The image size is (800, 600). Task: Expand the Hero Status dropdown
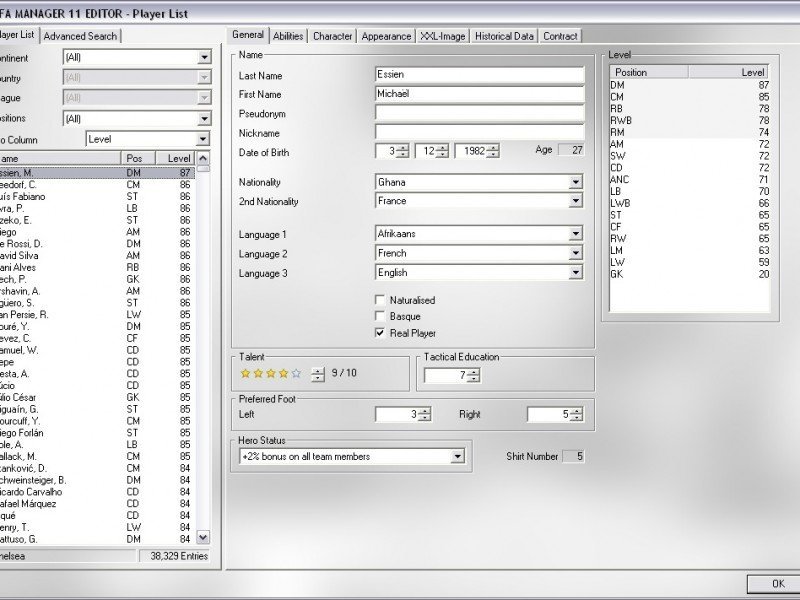coord(457,457)
